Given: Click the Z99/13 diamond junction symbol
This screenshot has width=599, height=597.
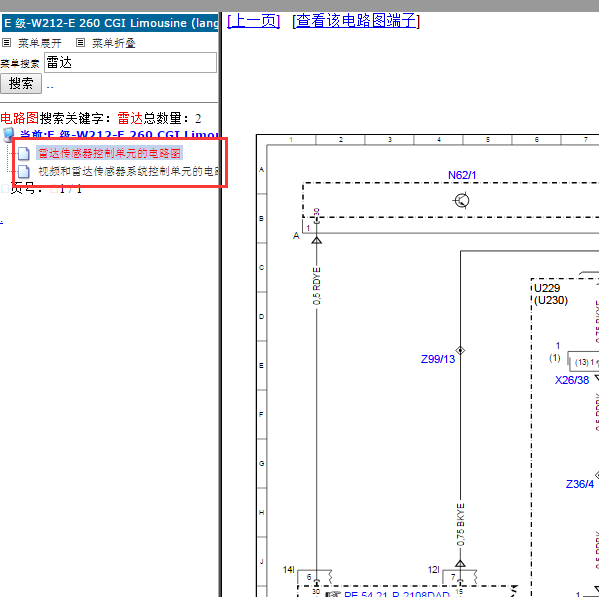Looking at the screenshot, I should [x=460, y=350].
